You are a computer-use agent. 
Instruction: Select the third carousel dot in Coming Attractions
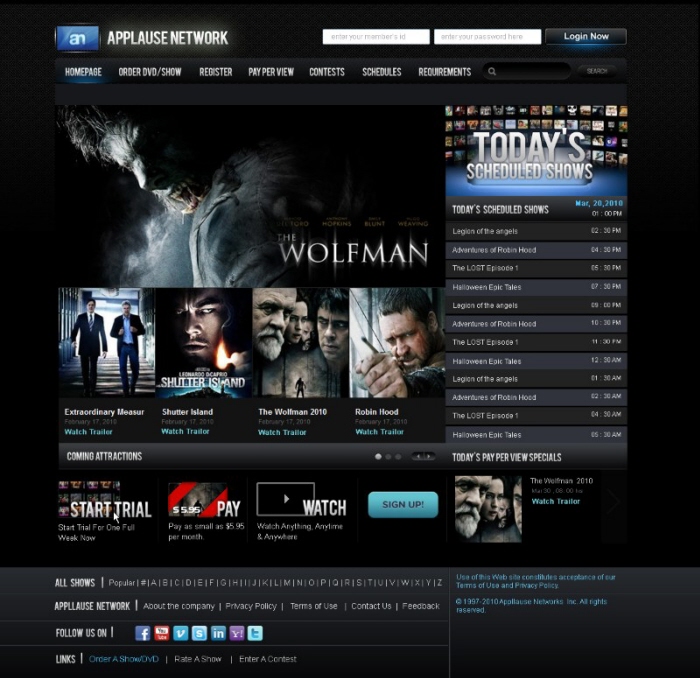tap(398, 457)
